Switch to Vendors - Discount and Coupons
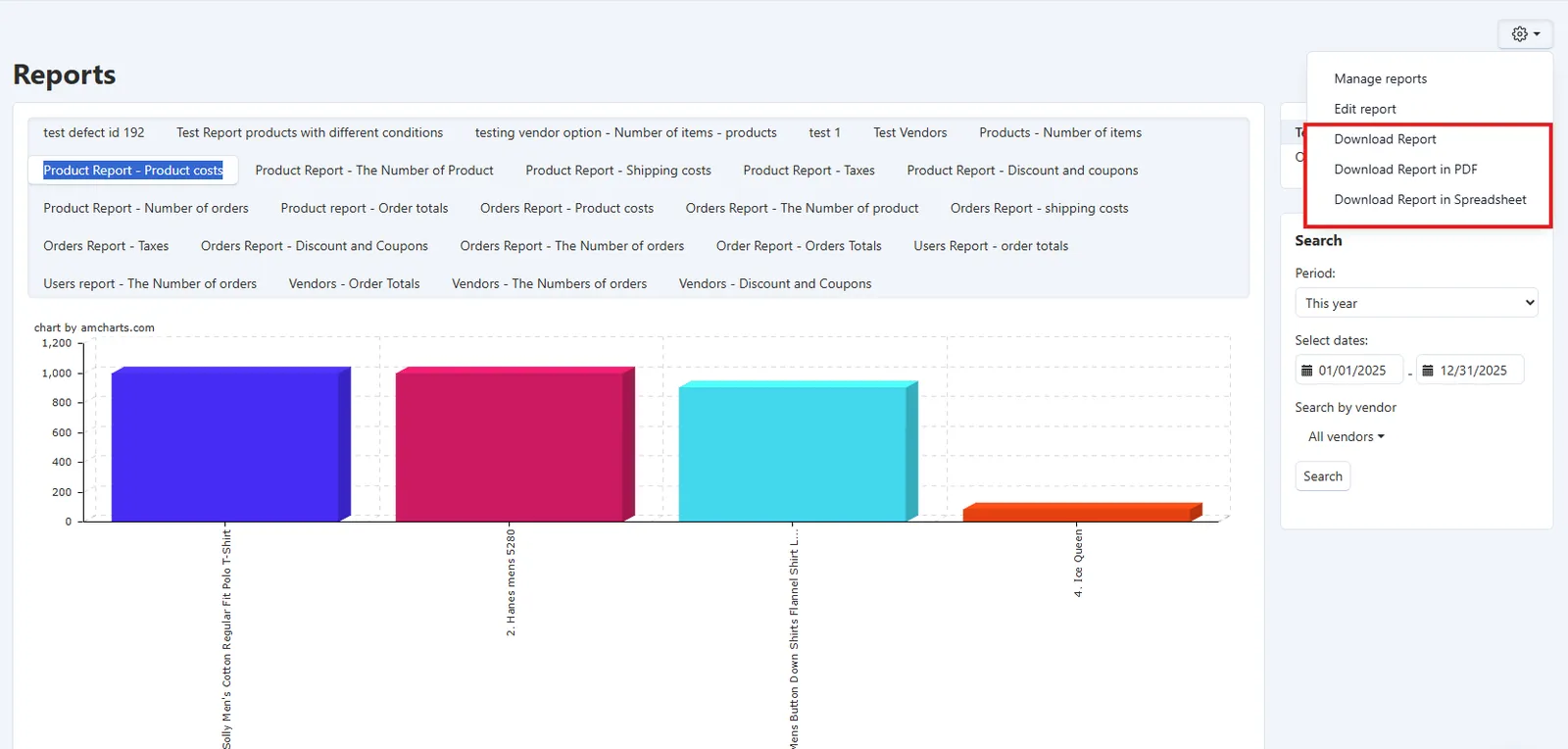 [x=775, y=283]
